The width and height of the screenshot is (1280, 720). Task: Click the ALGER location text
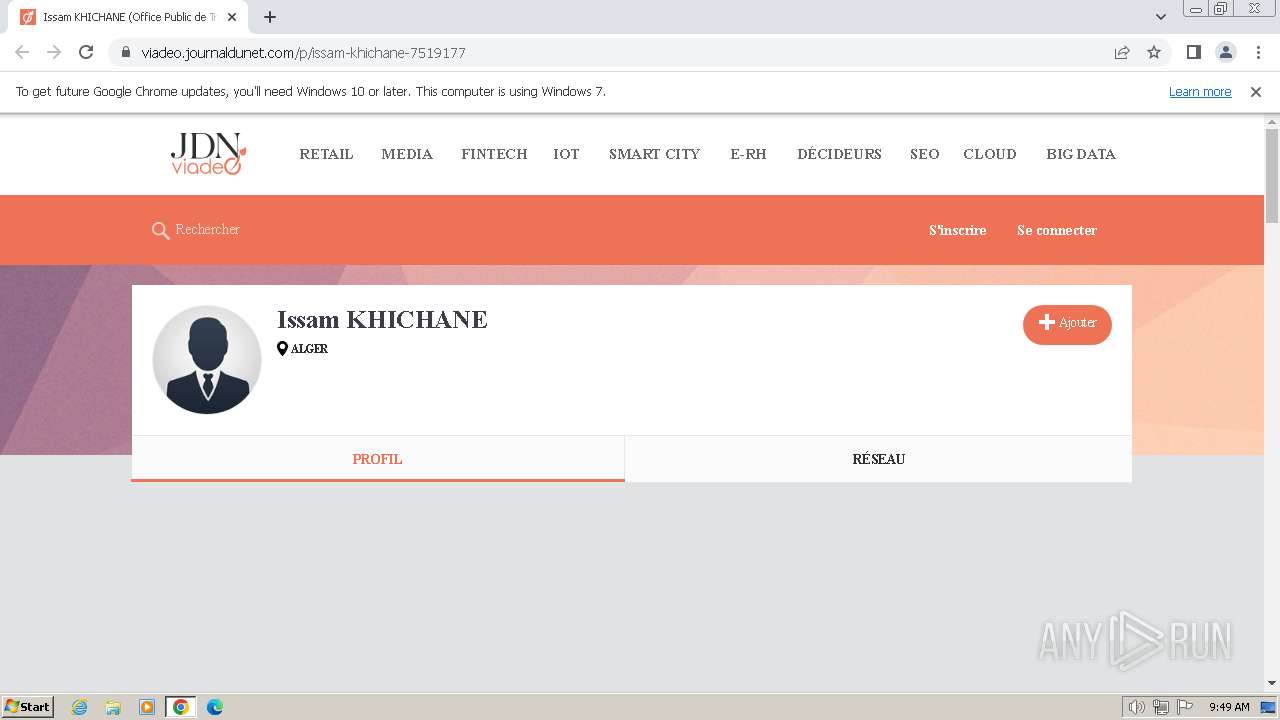click(x=309, y=349)
